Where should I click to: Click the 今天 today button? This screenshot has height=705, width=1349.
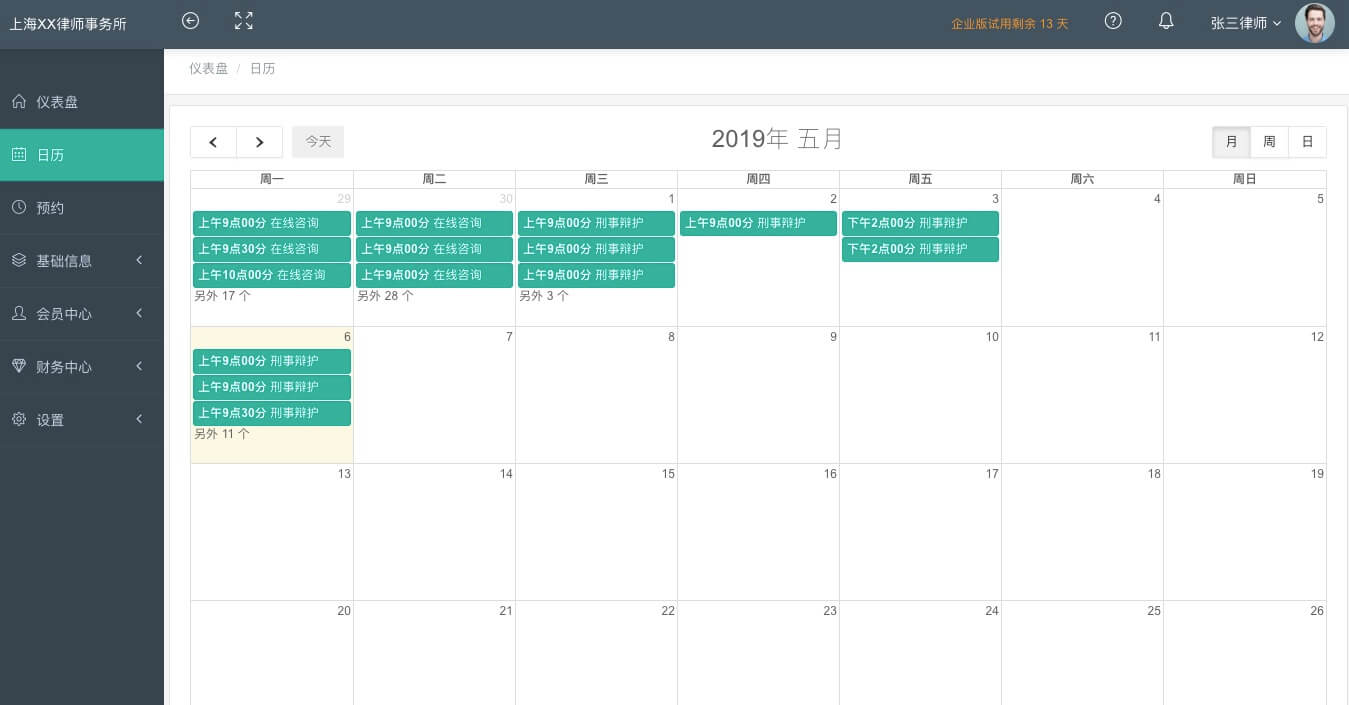318,142
